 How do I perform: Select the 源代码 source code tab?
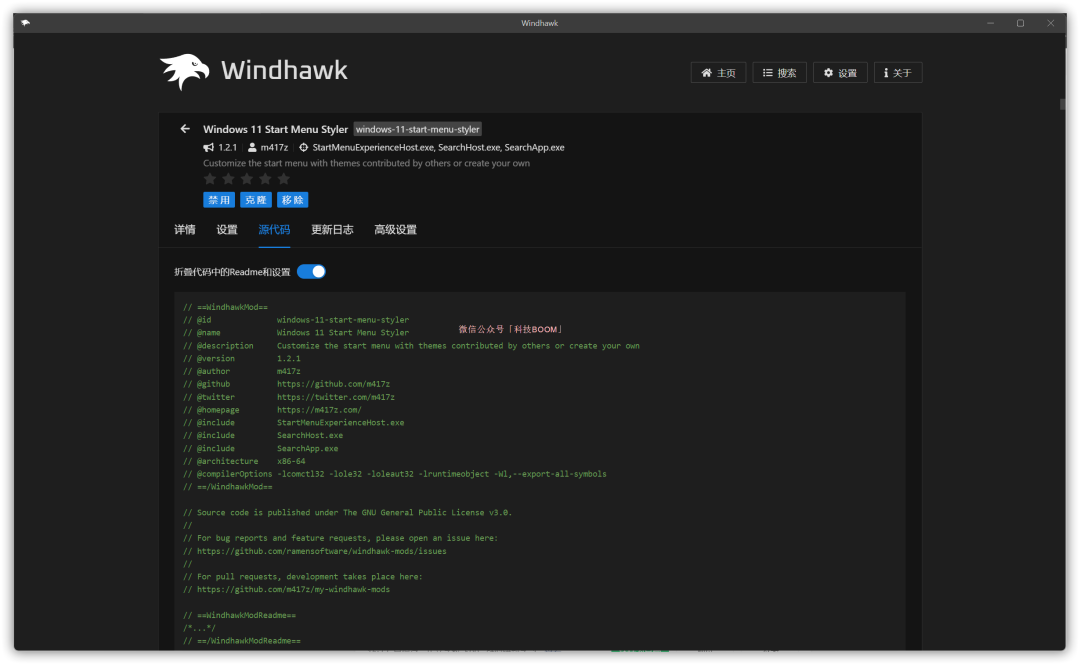274,230
